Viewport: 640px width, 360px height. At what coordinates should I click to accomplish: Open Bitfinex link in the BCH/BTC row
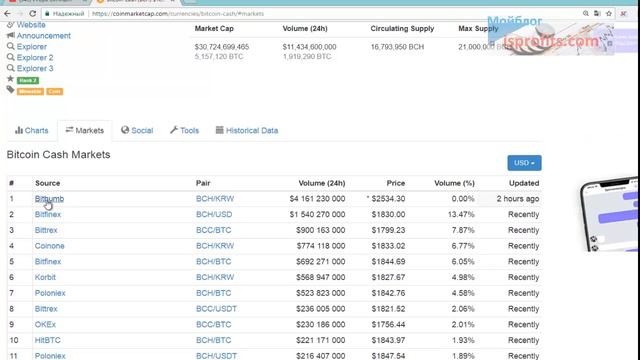(48, 262)
